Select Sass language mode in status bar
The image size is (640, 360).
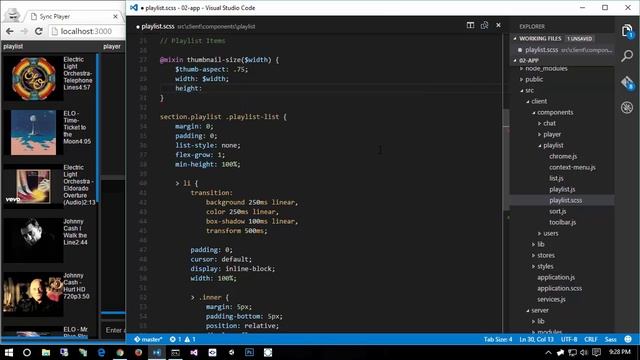(611, 339)
